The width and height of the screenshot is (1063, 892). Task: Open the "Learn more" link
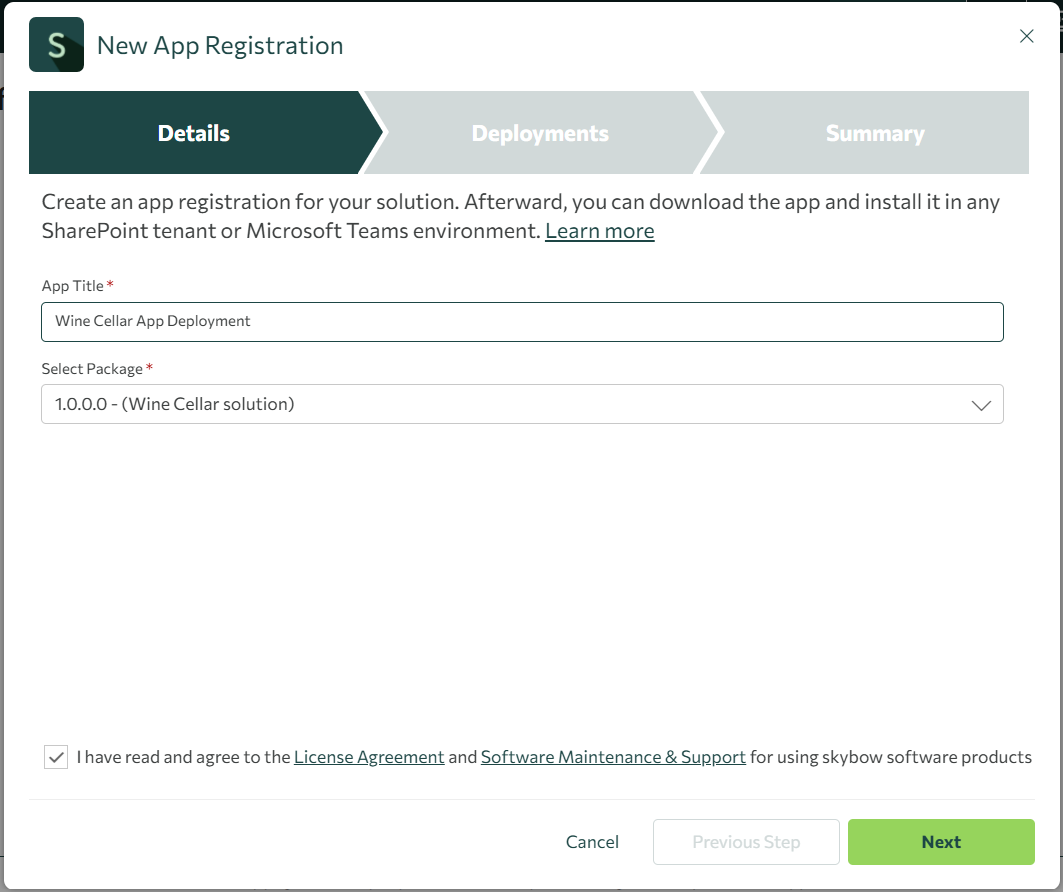[599, 231]
